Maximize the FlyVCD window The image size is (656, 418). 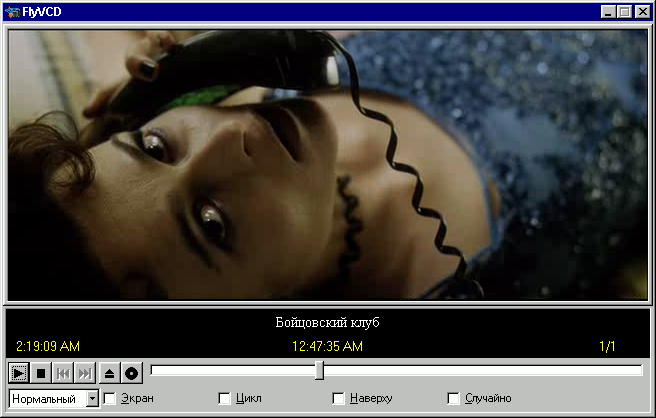[x=625, y=12]
